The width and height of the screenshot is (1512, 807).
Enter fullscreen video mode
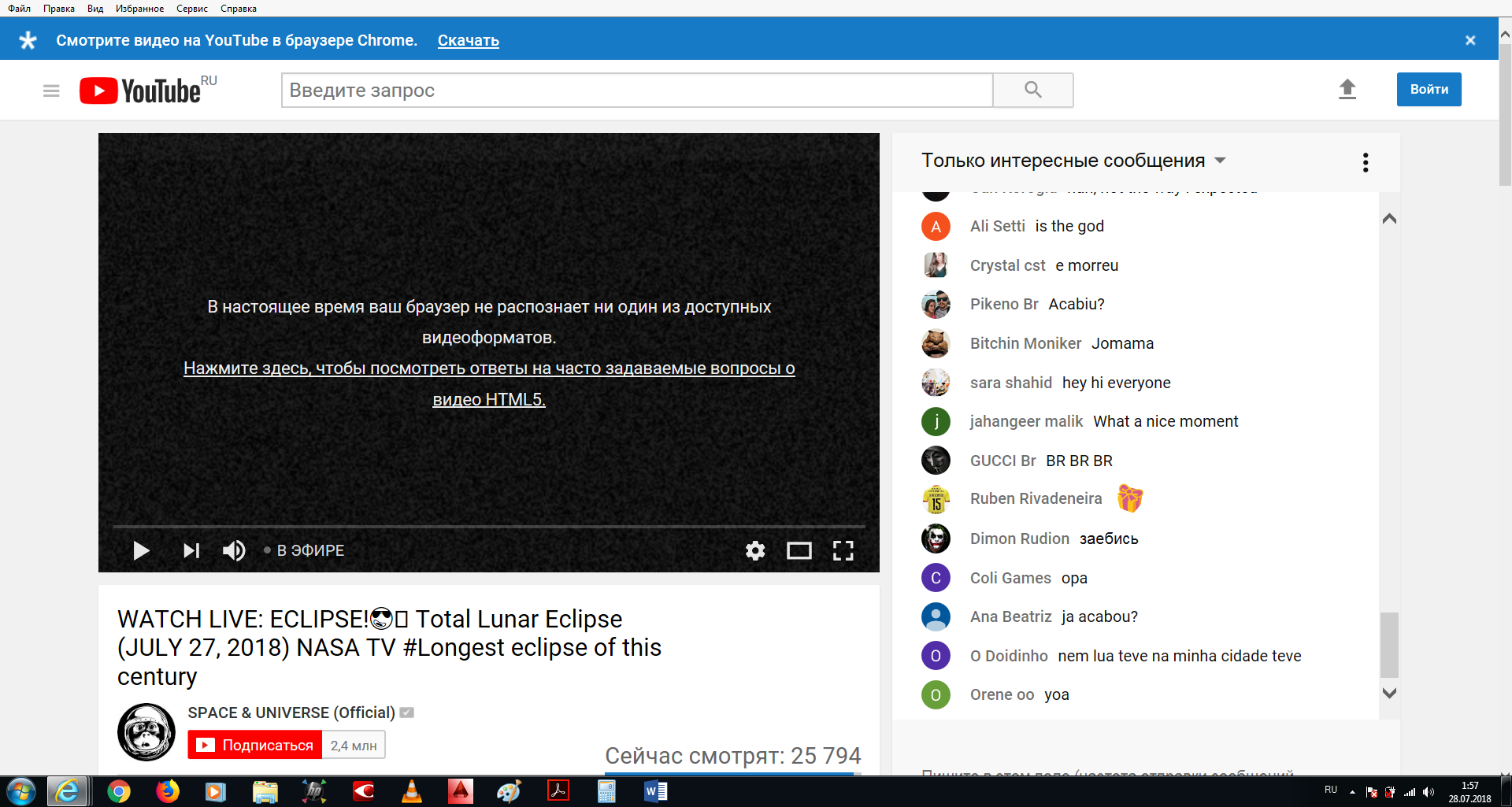(x=843, y=550)
